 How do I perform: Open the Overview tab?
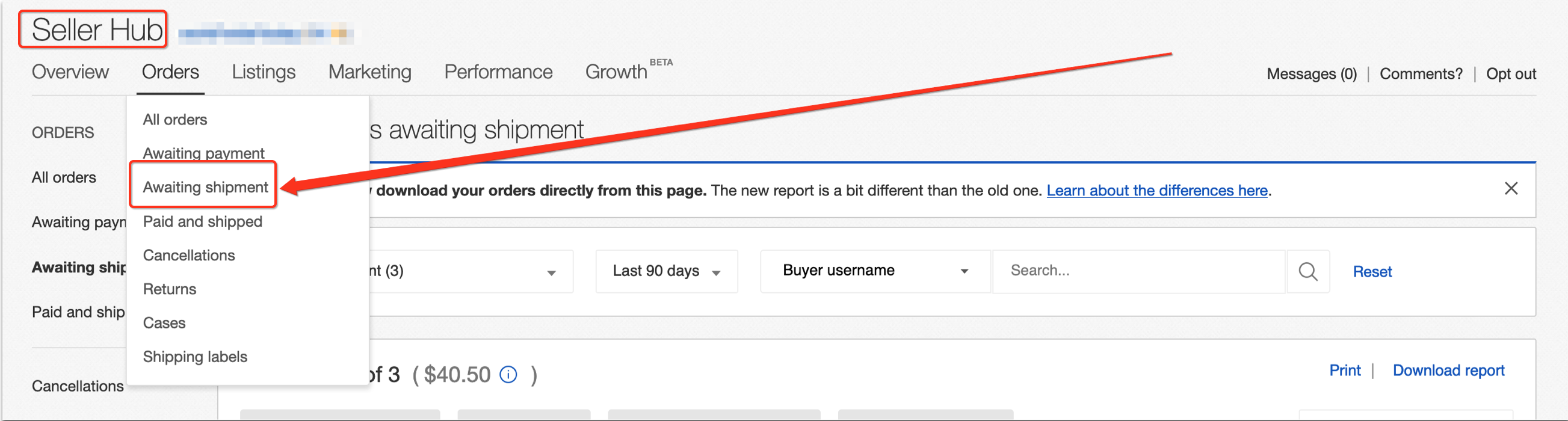[x=70, y=72]
